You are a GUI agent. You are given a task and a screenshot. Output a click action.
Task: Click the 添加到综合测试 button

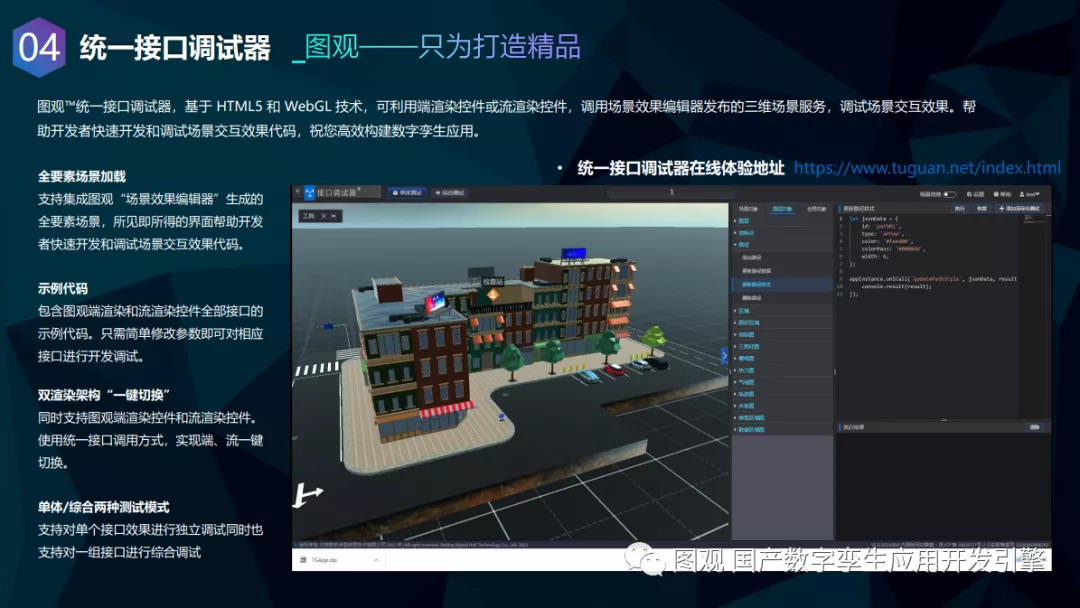click(x=1020, y=209)
